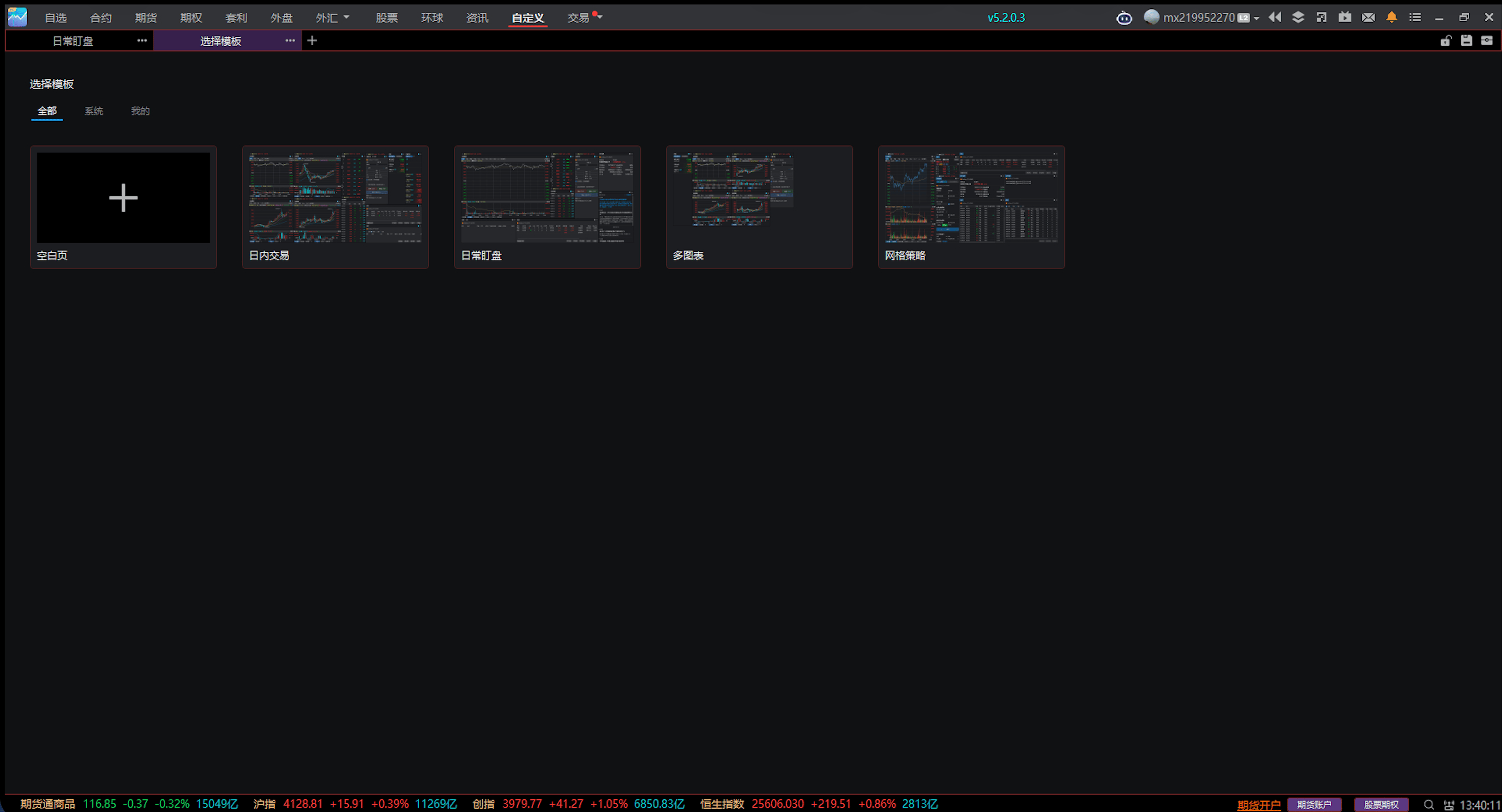The height and width of the screenshot is (812, 1502).
Task: Open the list menu icon in title bar
Action: pyautogui.click(x=1415, y=17)
